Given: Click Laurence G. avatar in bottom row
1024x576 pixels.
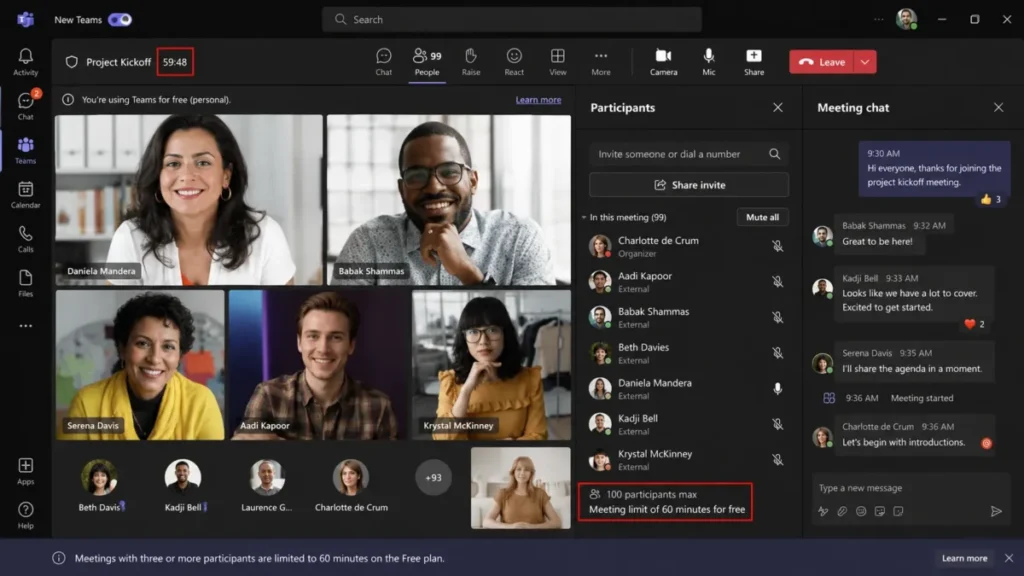Looking at the screenshot, I should [266, 477].
